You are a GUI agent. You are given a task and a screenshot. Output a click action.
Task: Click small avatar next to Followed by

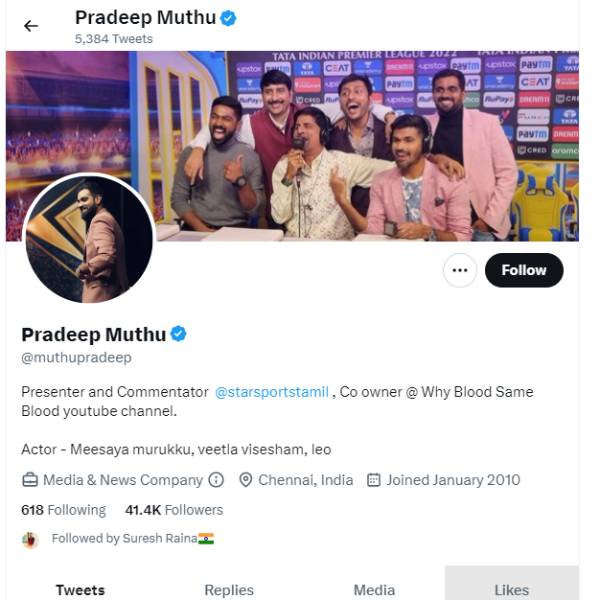point(31,539)
